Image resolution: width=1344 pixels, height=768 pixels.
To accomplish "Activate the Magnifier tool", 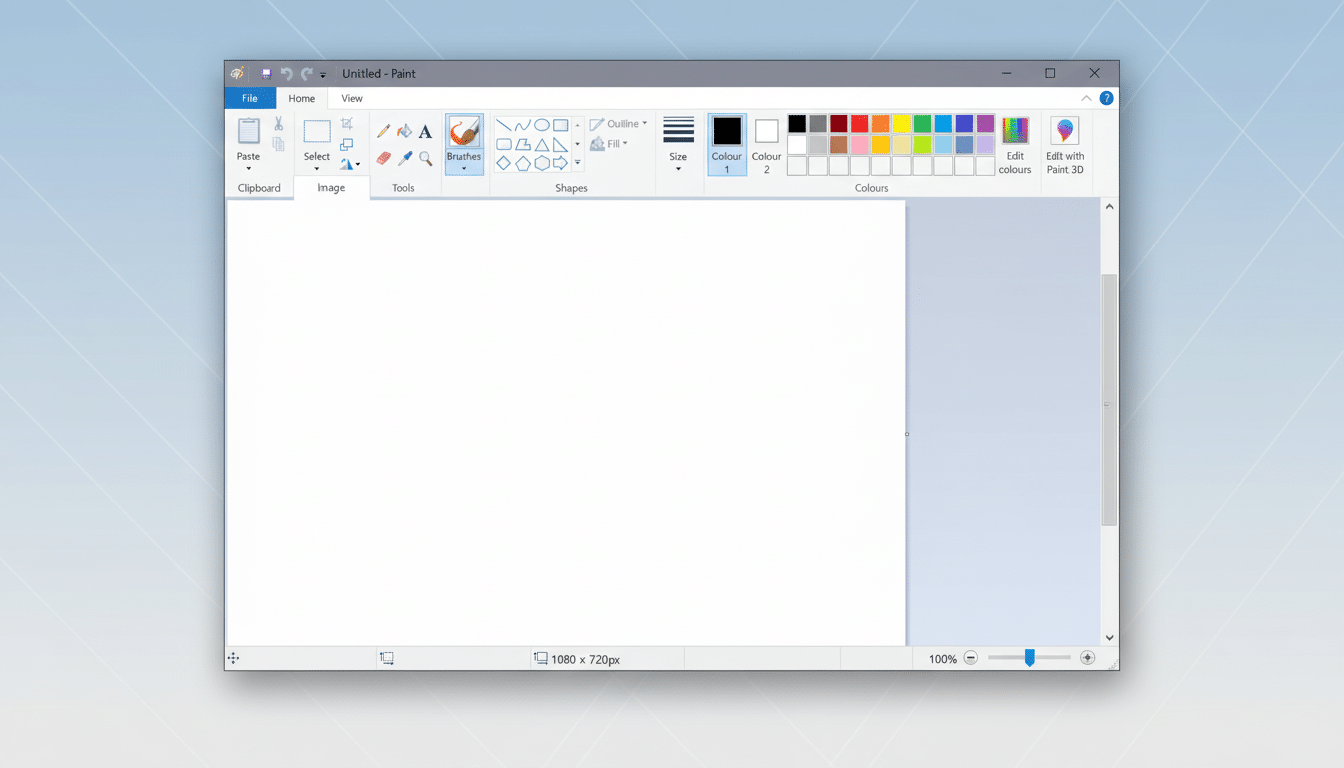I will point(424,157).
